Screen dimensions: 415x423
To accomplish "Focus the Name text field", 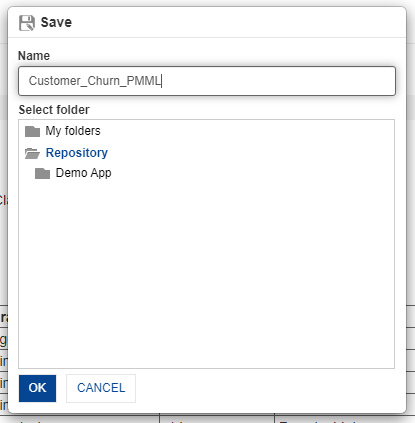I will [x=207, y=81].
